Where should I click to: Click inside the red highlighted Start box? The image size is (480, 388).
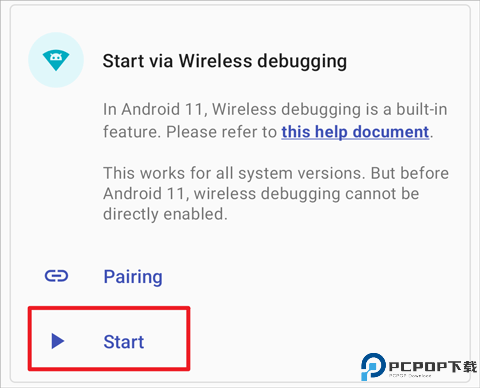(109, 338)
